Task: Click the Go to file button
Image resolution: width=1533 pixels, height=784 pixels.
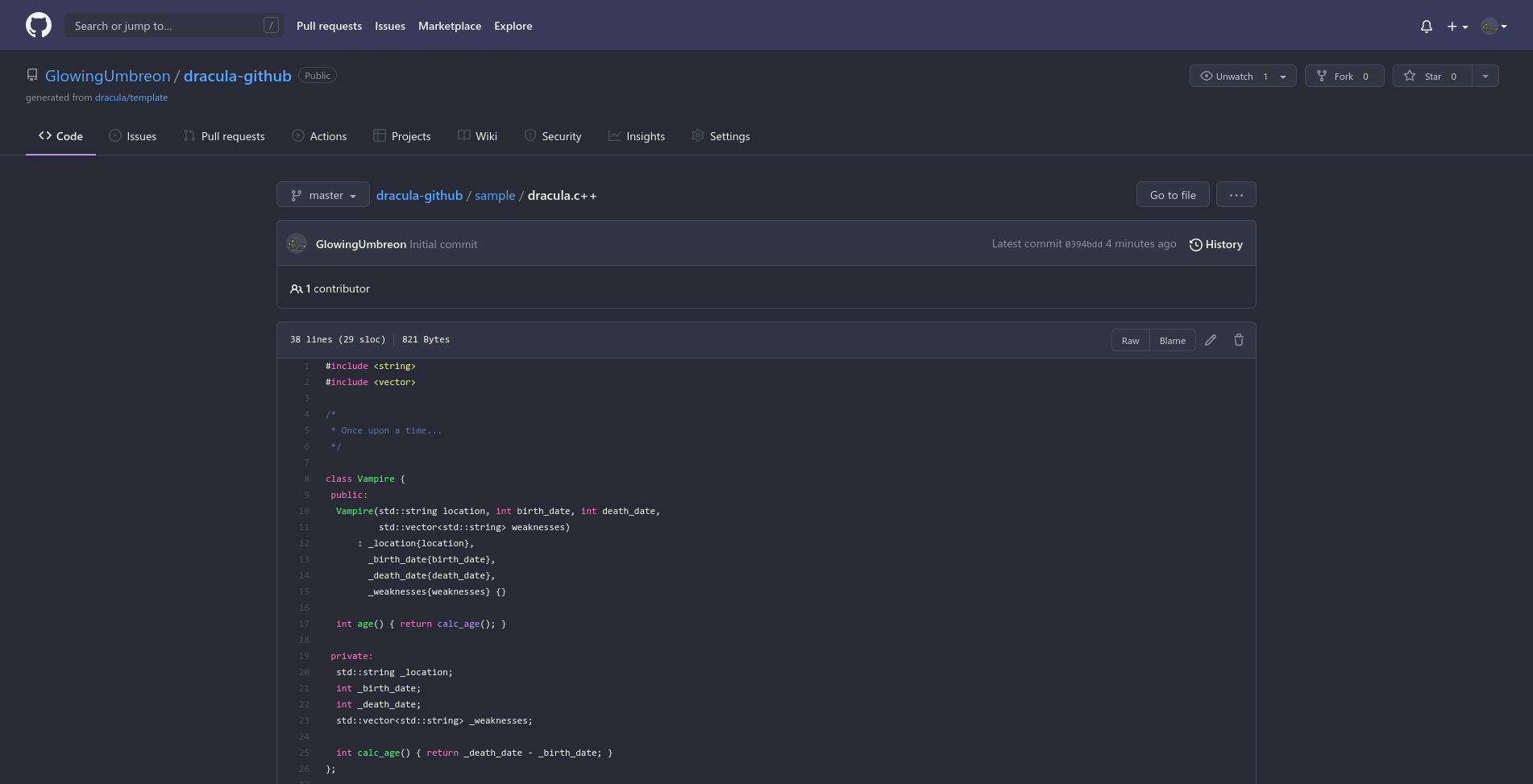Action: 1172,194
